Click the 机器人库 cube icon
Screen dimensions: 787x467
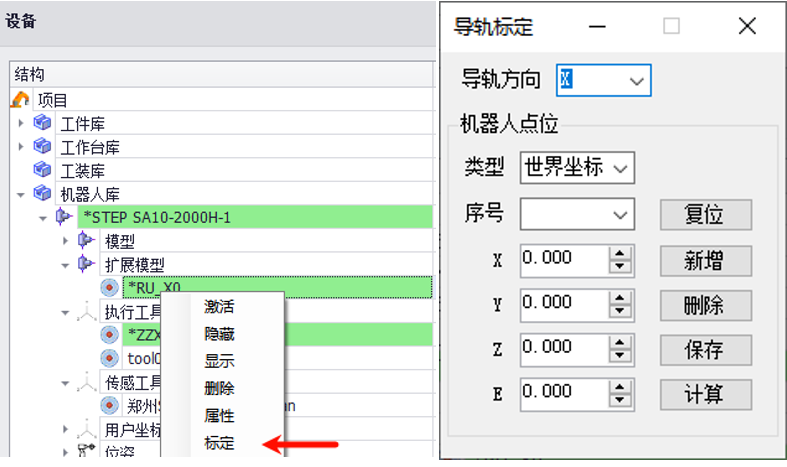(x=42, y=193)
